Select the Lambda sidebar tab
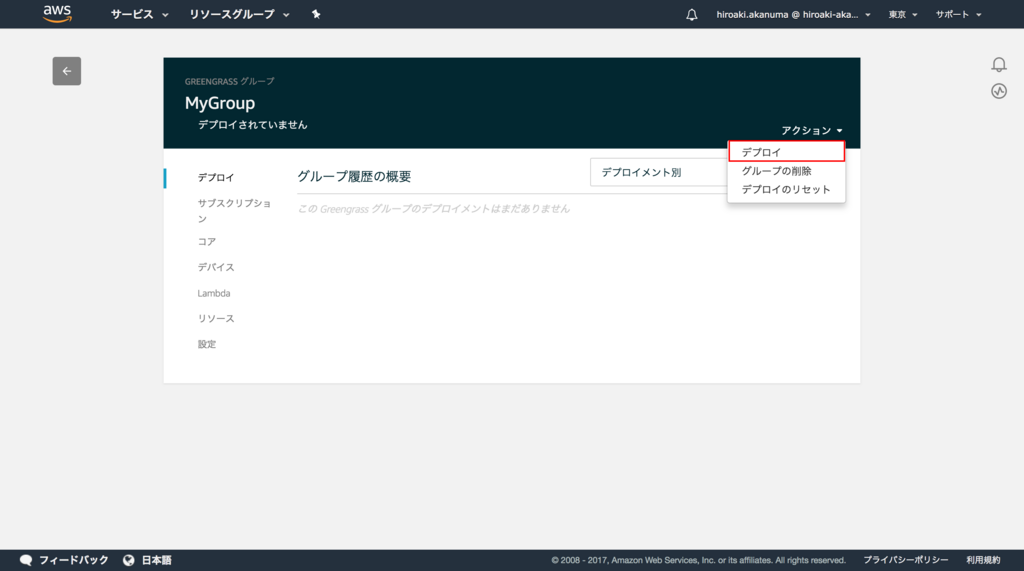 [x=214, y=293]
